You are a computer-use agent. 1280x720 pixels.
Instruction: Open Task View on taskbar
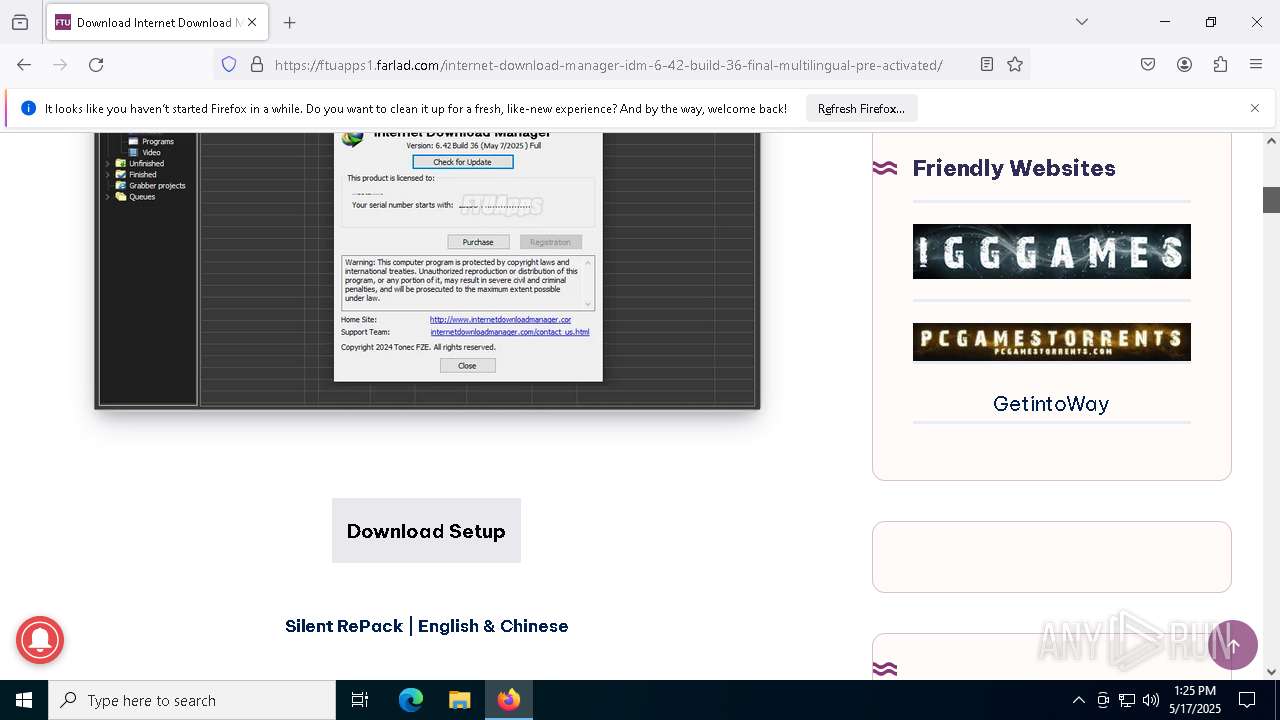360,700
